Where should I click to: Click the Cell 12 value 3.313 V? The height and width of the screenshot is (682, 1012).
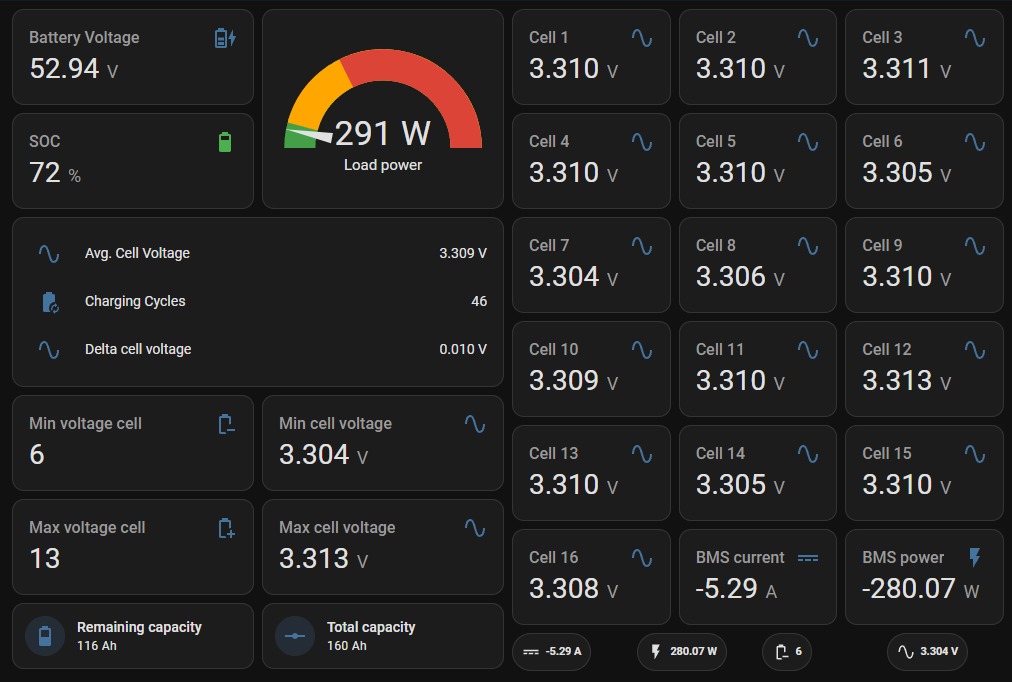point(907,381)
